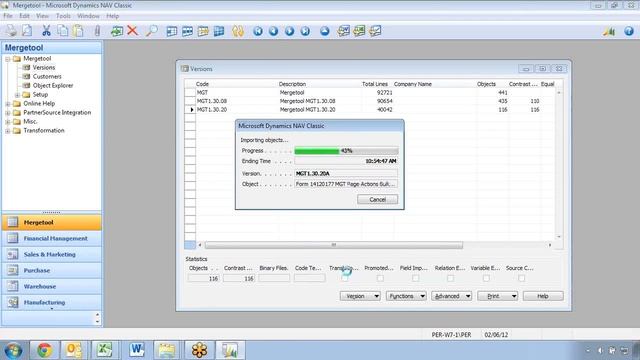This screenshot has width=640, height=360.
Task: Open the View menu
Action: tap(42, 16)
